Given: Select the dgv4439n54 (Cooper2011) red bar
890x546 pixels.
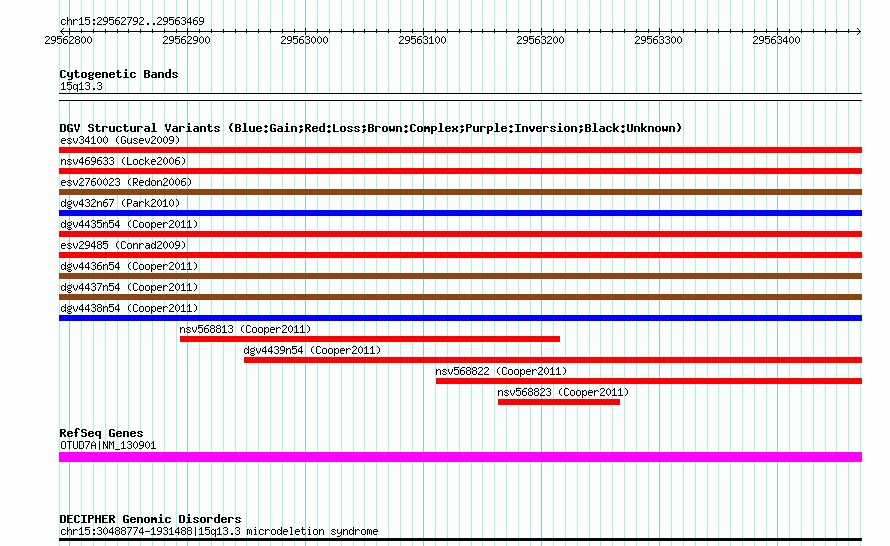Looking at the screenshot, I should [x=553, y=360].
